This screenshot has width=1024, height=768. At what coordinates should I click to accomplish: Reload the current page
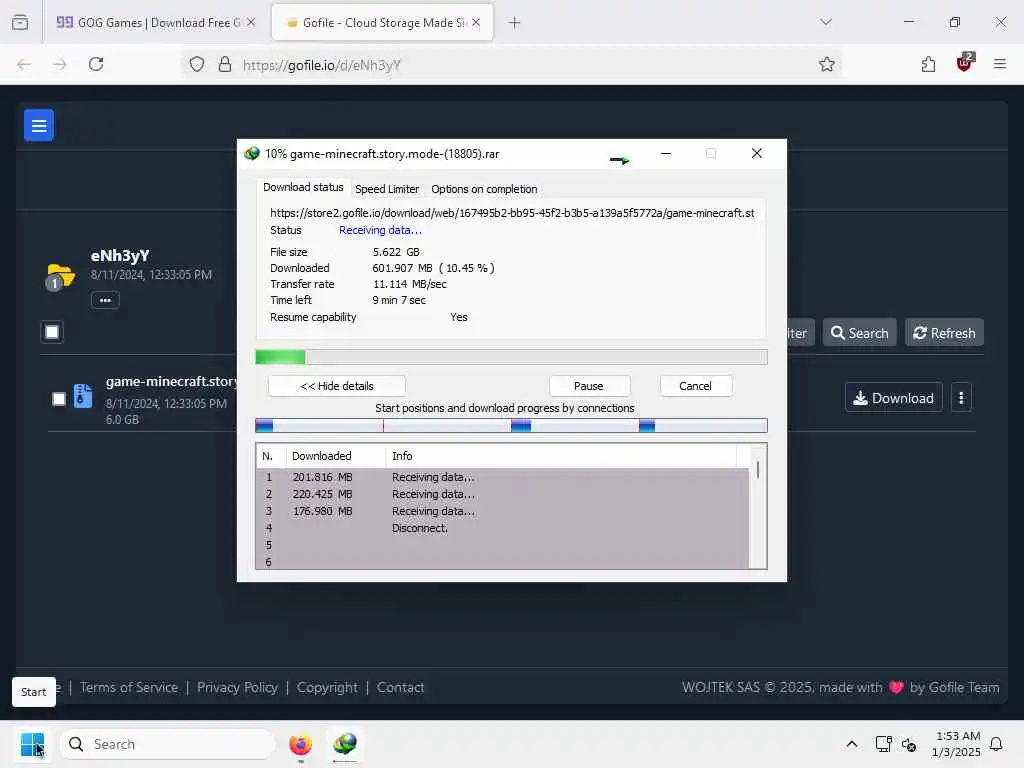[x=96, y=64]
